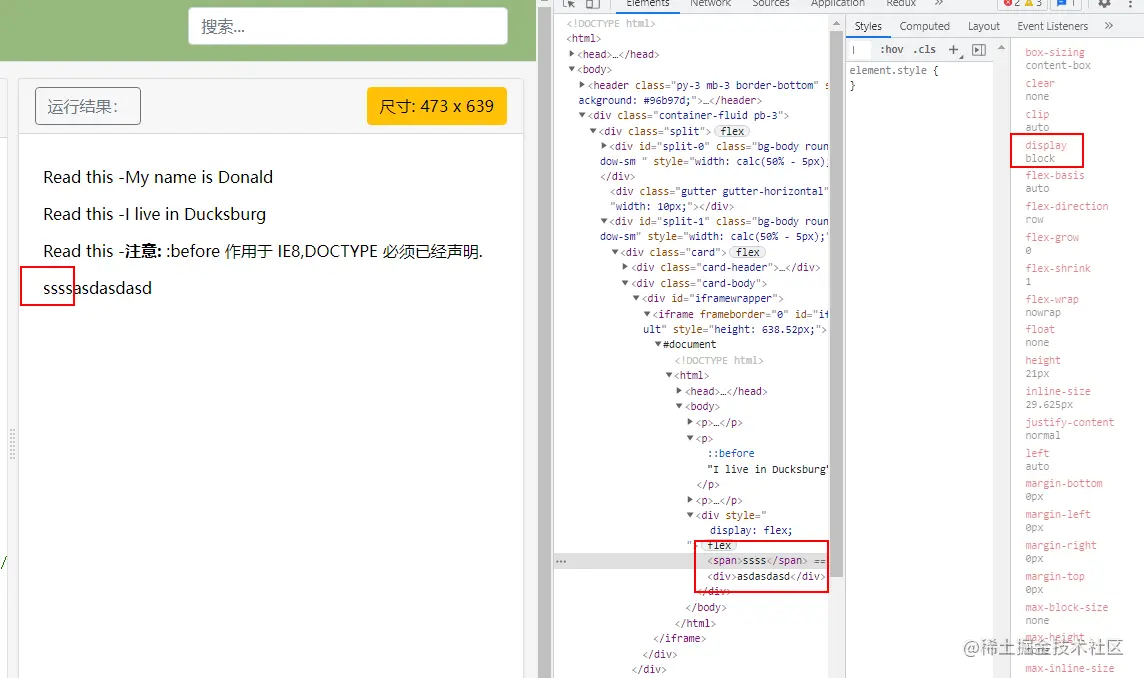Switch to the Elements panel tab

click(x=647, y=3)
